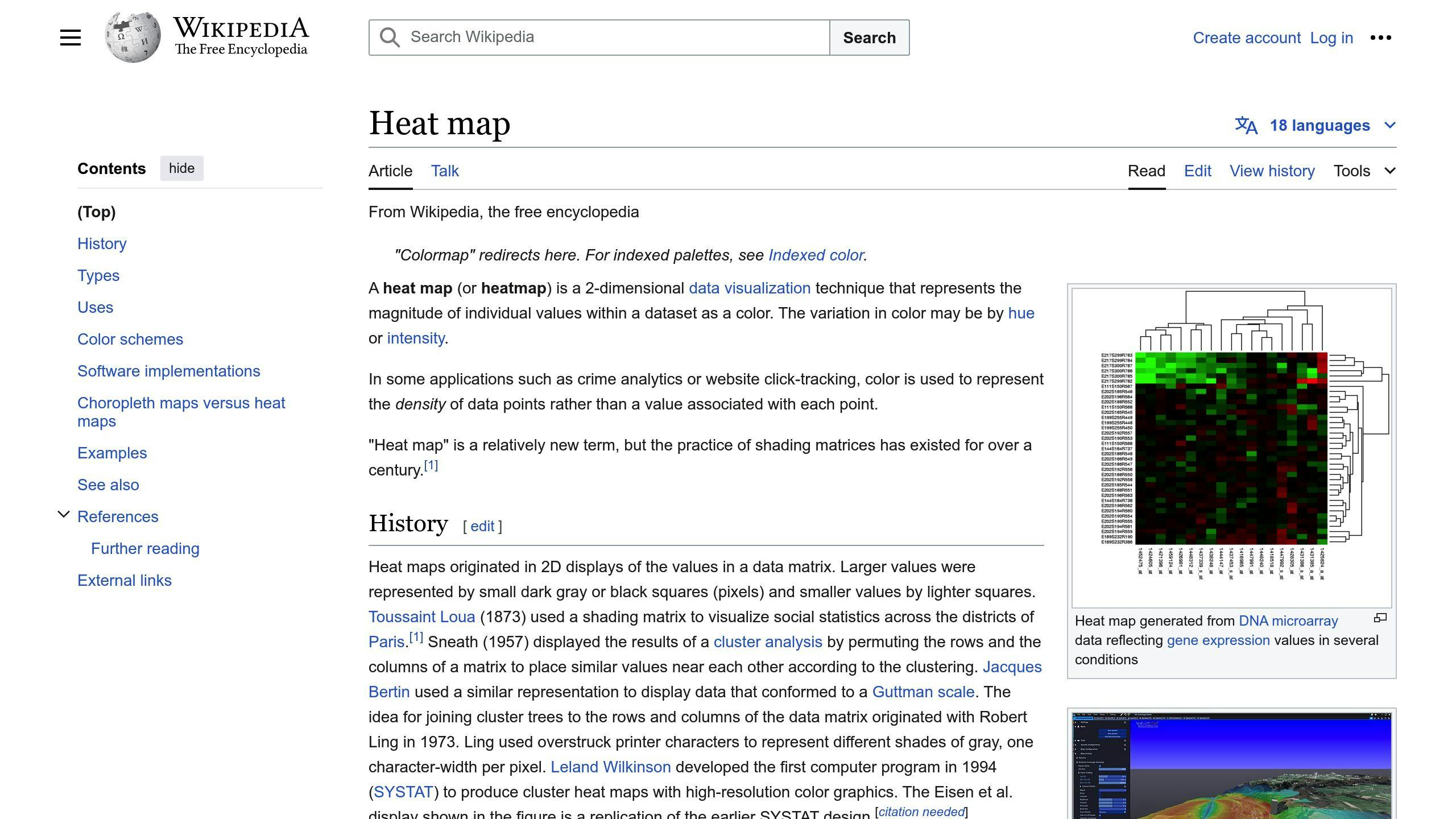
Task: Click the Wikipedia globe logo icon
Action: tap(130, 37)
